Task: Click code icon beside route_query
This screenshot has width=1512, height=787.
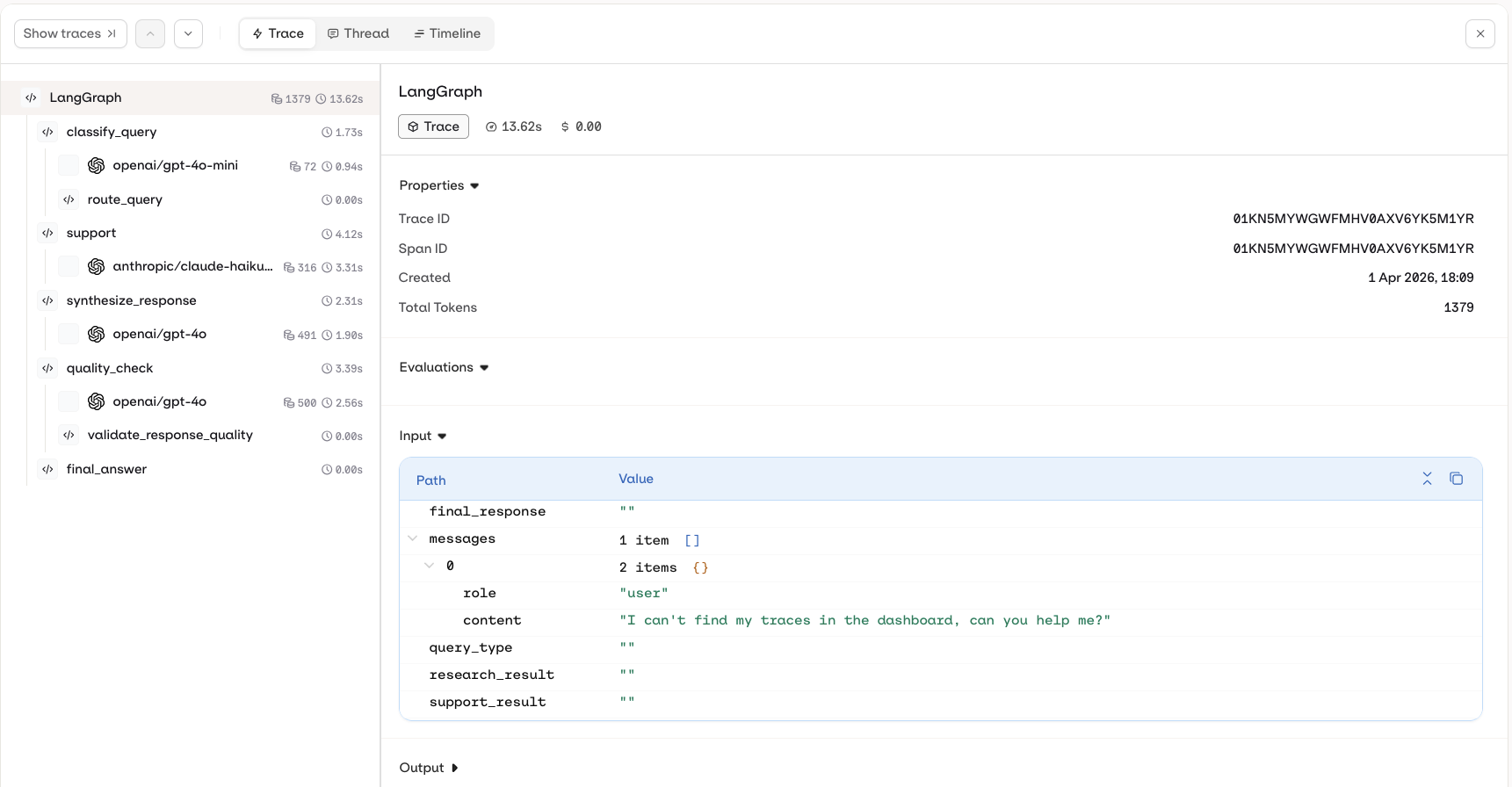Action: [x=69, y=199]
